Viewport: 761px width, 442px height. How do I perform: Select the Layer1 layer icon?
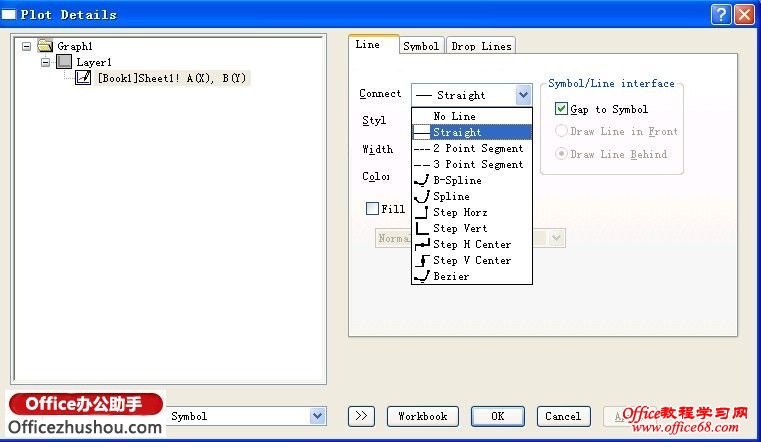pyautogui.click(x=64, y=62)
